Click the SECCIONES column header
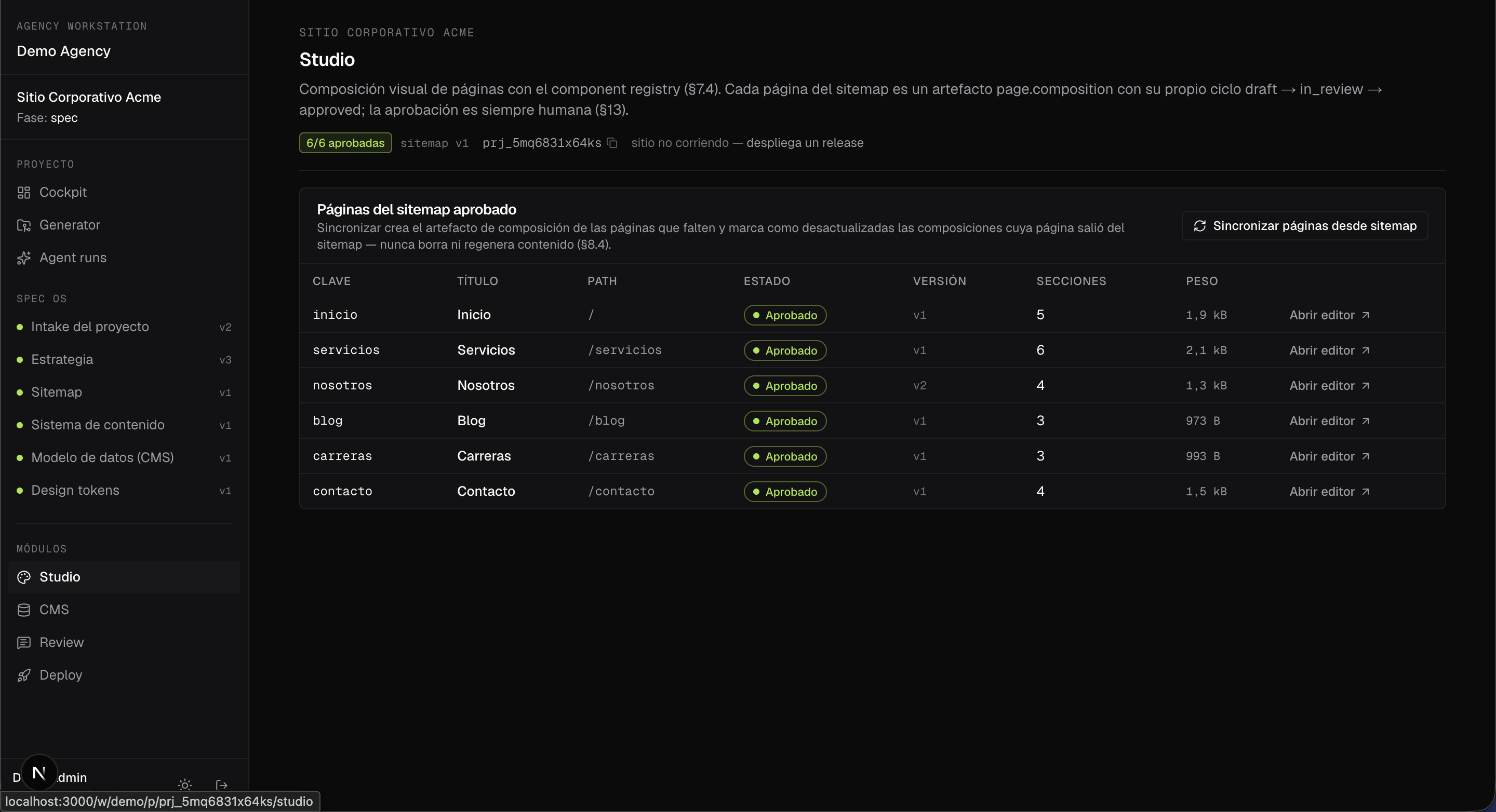 pos(1071,281)
